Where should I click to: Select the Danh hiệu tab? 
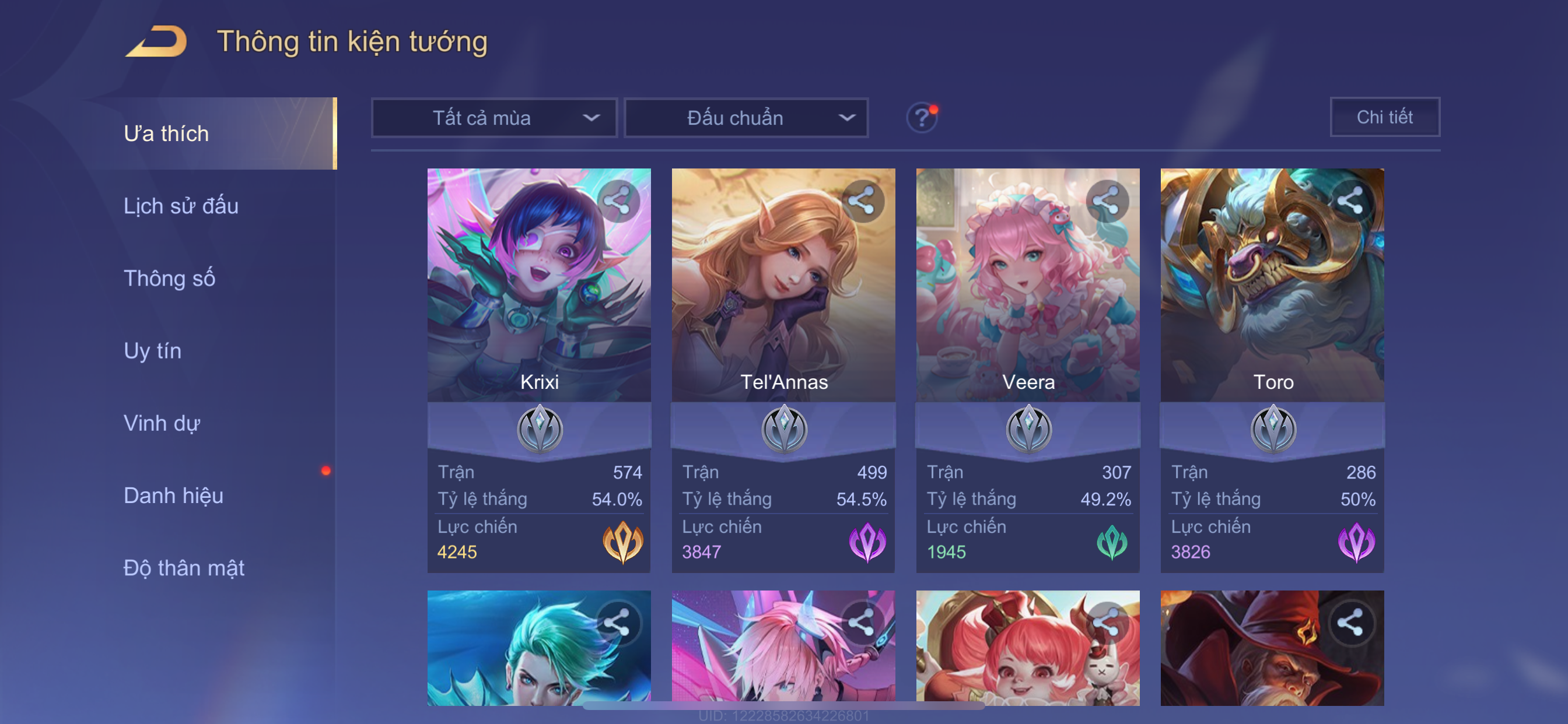[x=173, y=495]
